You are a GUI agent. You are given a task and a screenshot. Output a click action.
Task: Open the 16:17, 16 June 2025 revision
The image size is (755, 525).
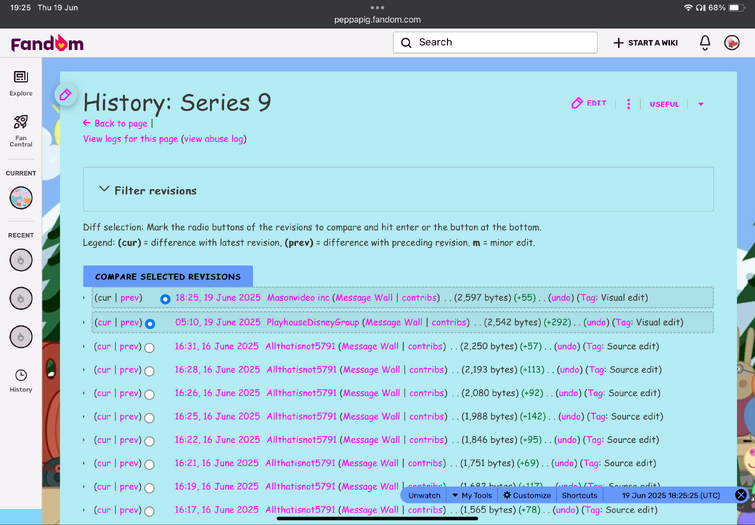coord(216,510)
